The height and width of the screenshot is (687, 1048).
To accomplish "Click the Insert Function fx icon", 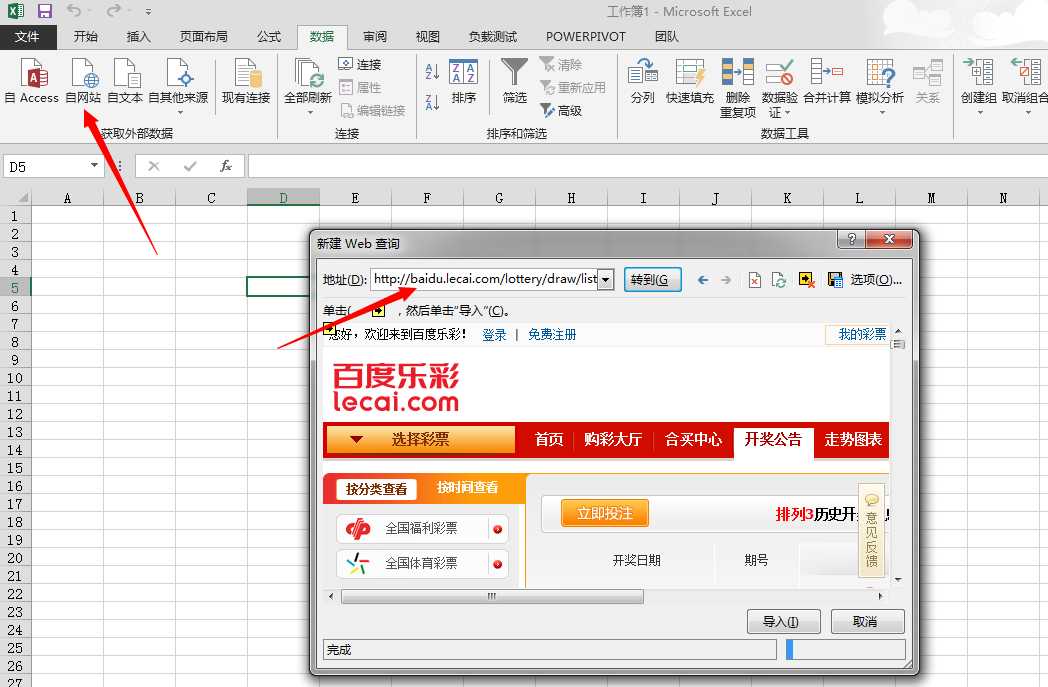I will (225, 166).
